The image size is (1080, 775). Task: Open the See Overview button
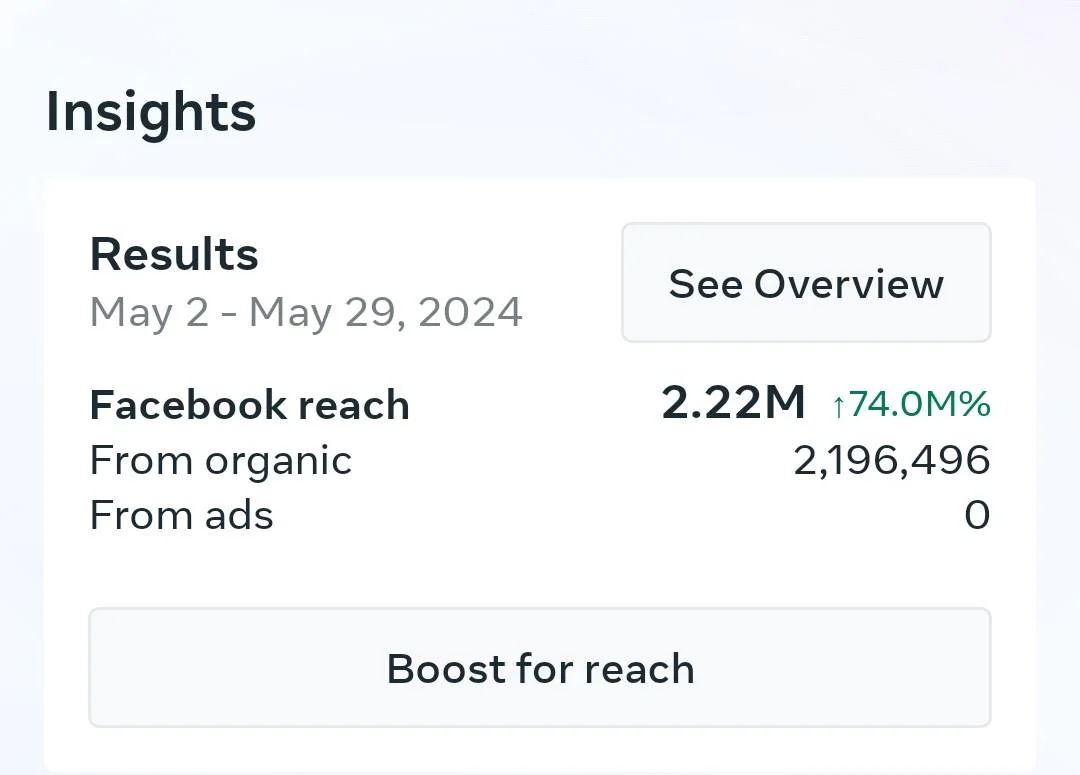(806, 282)
